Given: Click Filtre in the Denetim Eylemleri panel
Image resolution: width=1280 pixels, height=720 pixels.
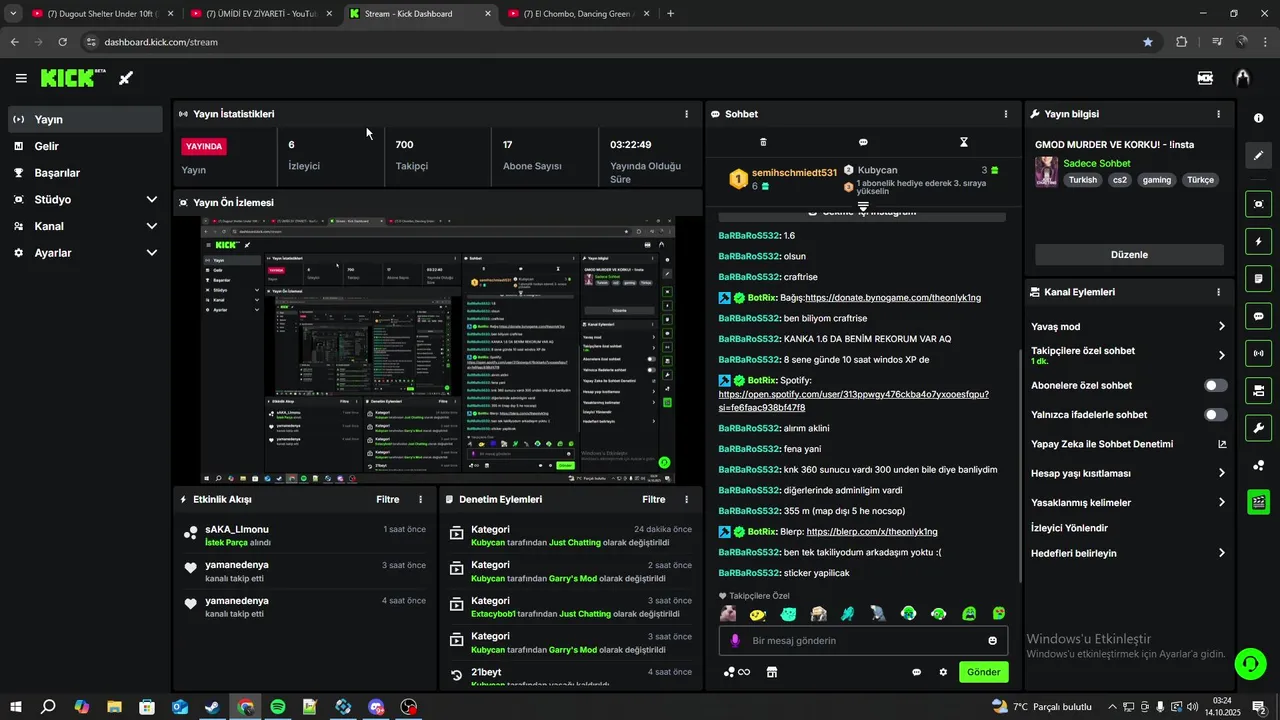Looking at the screenshot, I should (x=654, y=499).
